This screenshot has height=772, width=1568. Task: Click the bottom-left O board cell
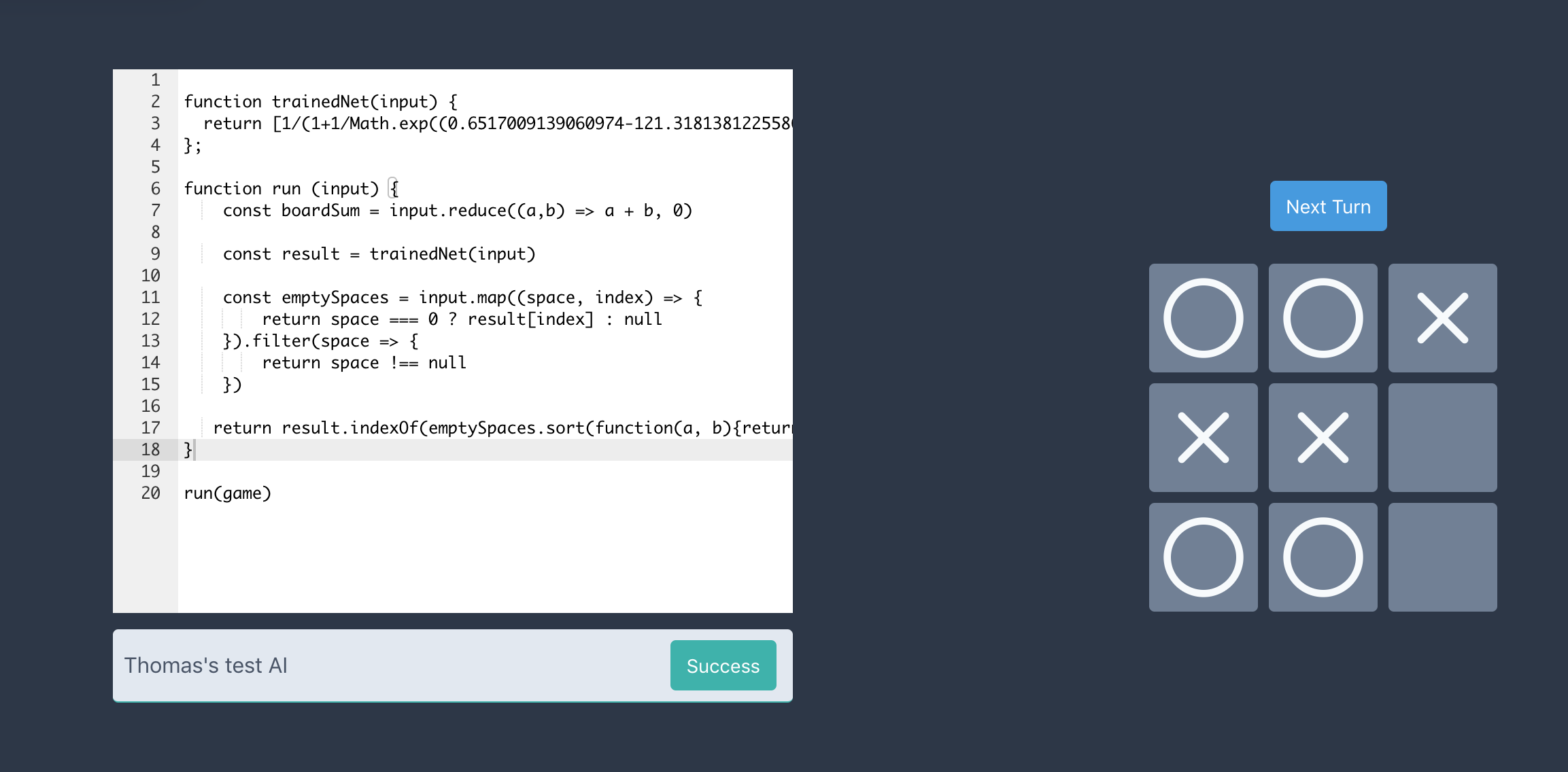tap(1203, 557)
